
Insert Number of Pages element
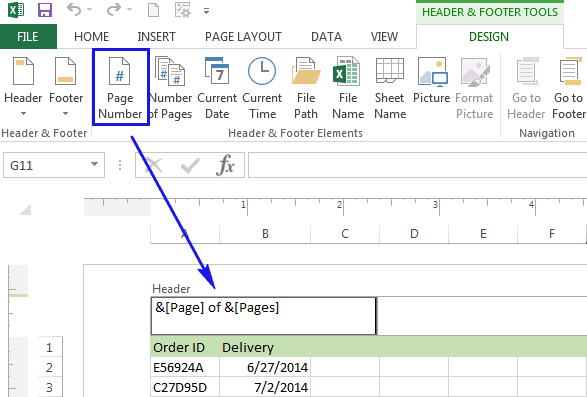(171, 88)
